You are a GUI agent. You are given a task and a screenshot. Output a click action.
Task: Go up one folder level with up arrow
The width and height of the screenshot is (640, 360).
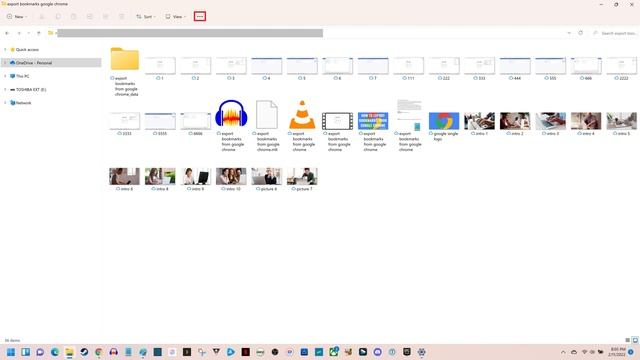tap(39, 33)
